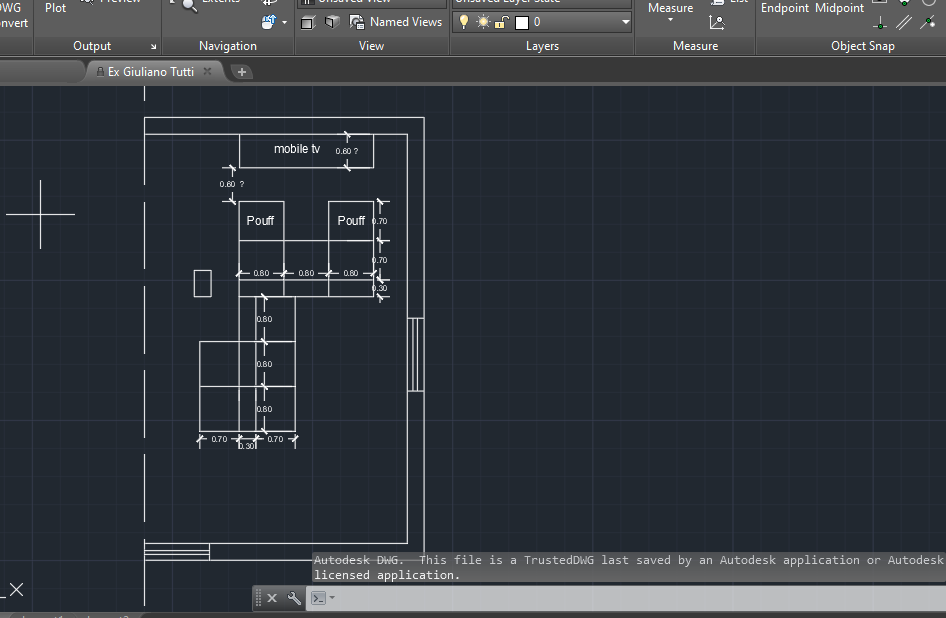946x618 pixels.
Task: Click the Output panel title
Action: tap(92, 46)
